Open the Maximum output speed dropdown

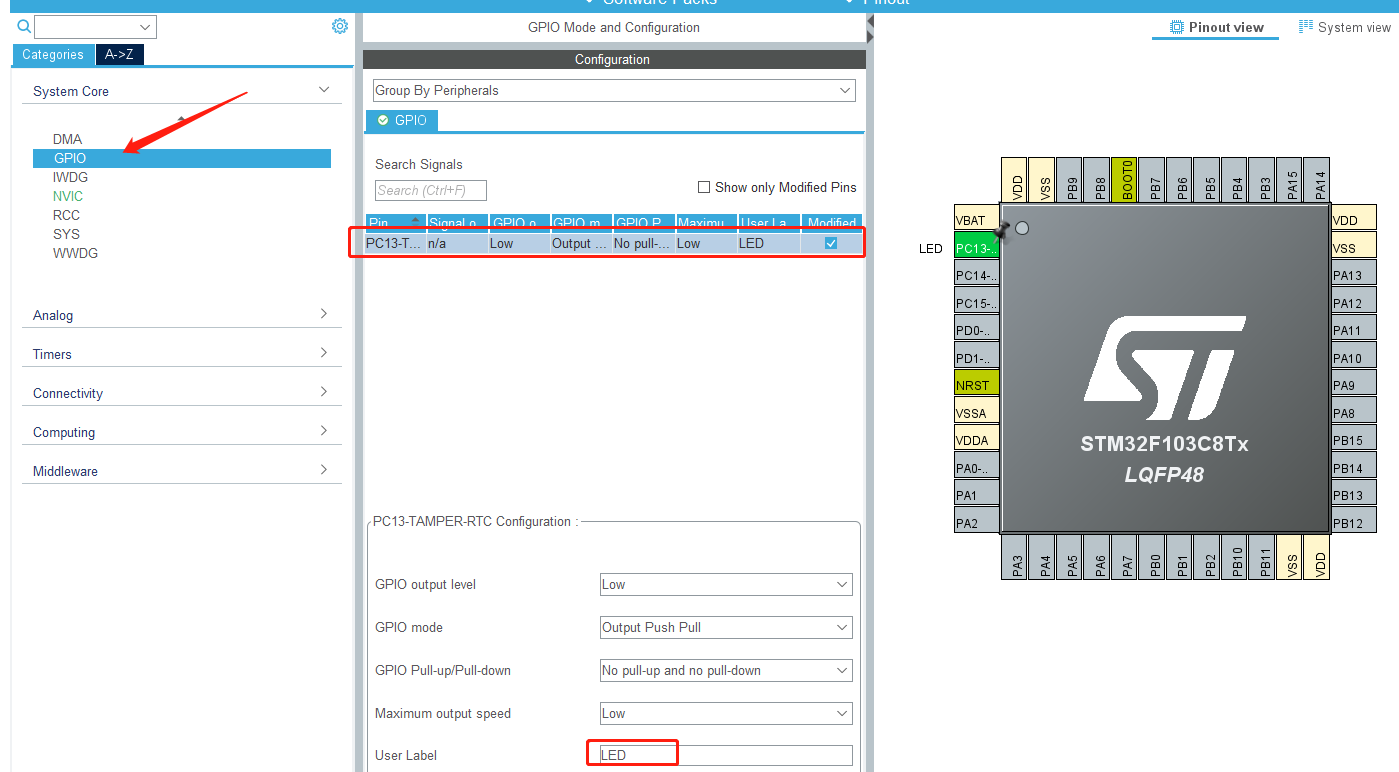click(x=726, y=713)
